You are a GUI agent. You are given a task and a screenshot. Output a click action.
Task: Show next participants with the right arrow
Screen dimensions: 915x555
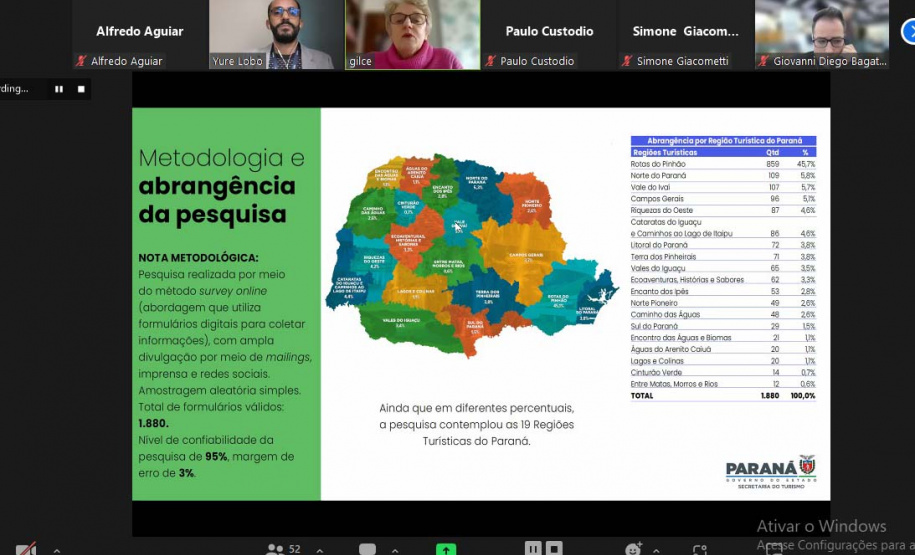[907, 33]
